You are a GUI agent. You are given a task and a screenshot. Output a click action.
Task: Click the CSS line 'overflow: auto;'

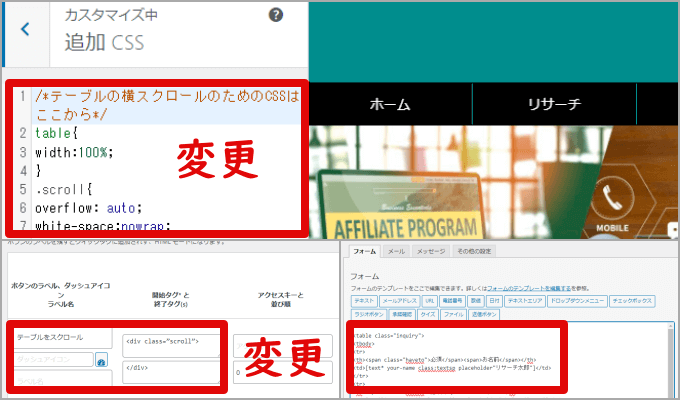point(88,208)
